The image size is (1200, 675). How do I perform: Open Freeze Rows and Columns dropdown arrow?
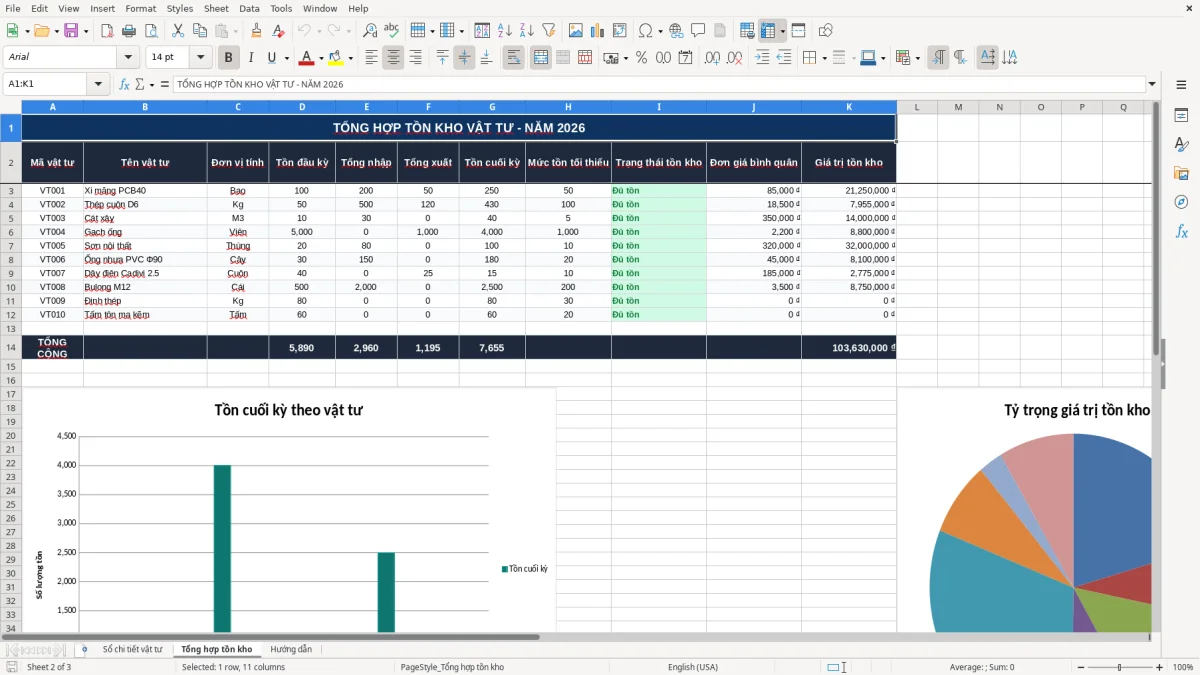[x=782, y=31]
